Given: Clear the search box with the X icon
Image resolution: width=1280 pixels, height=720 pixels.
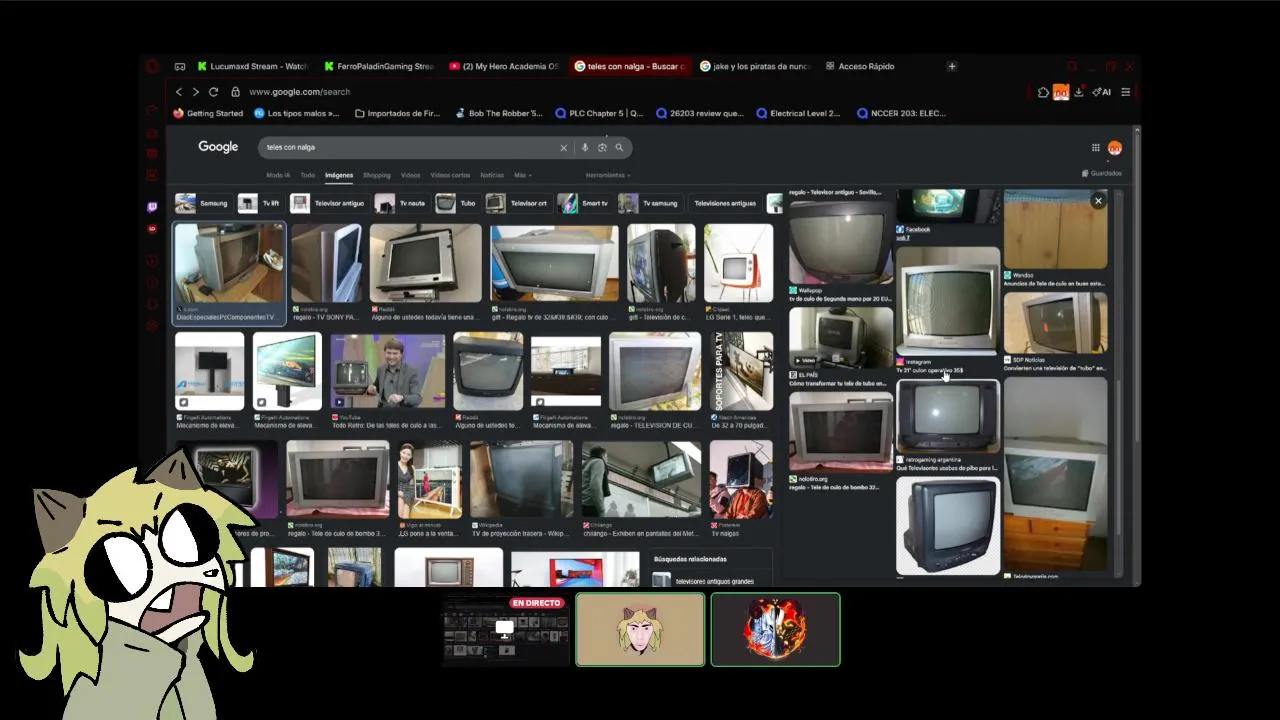Looking at the screenshot, I should (x=563, y=147).
